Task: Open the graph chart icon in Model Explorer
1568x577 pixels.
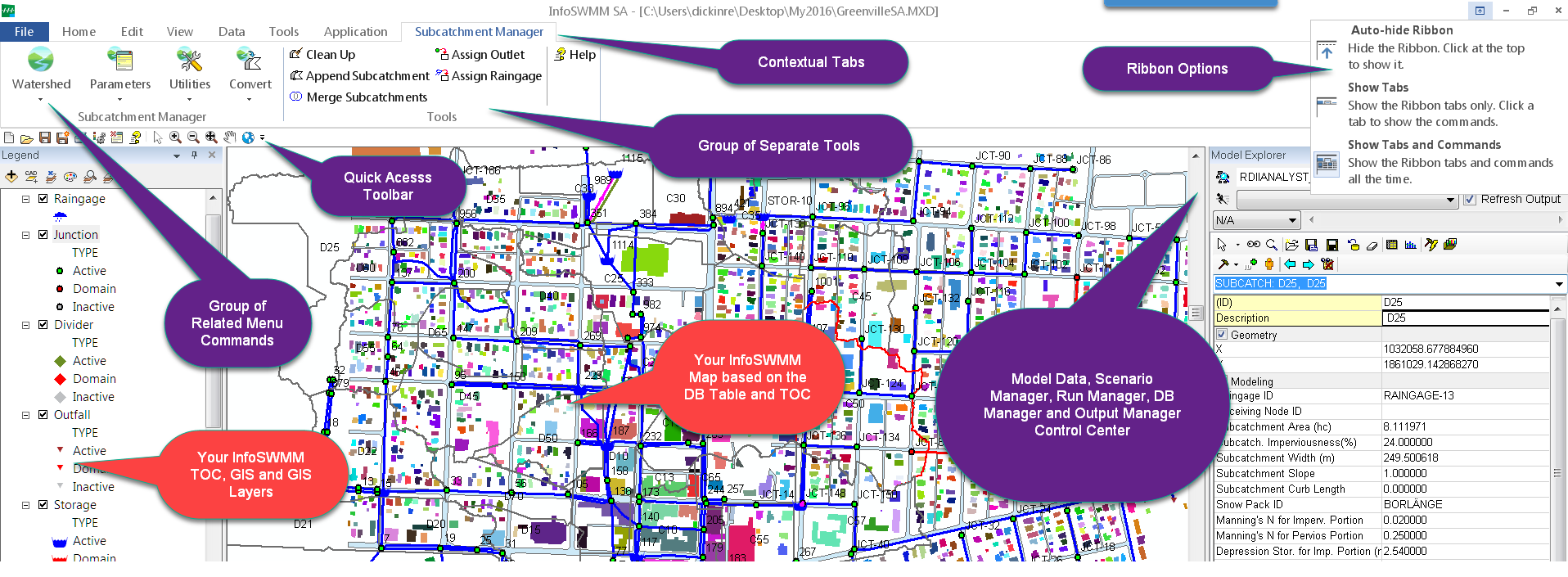Action: [1411, 245]
